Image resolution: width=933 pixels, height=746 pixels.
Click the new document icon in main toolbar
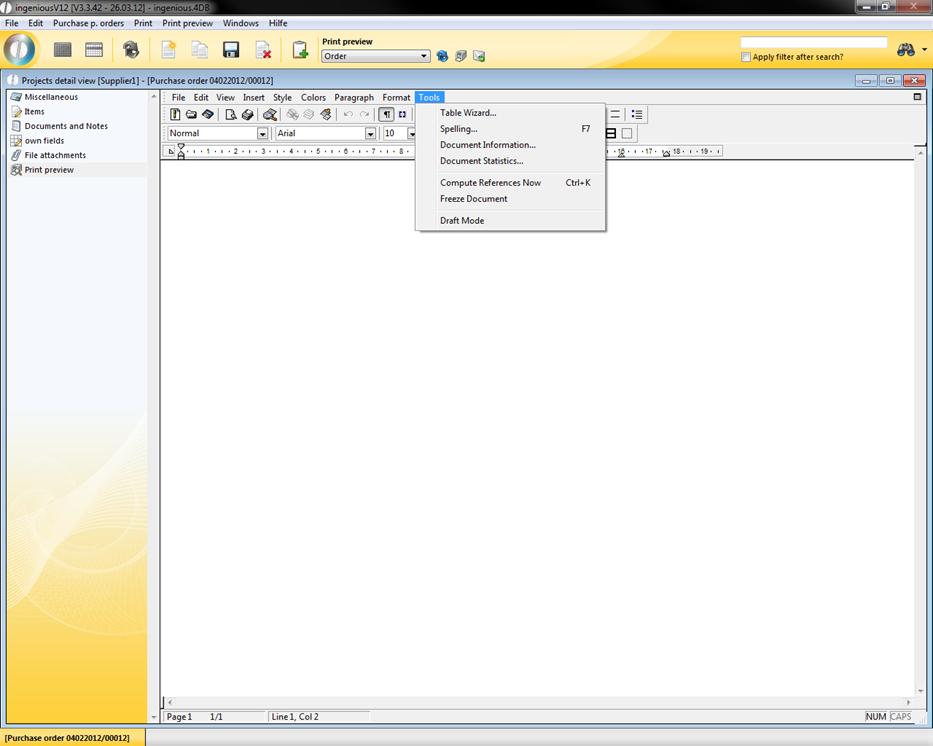[168, 50]
